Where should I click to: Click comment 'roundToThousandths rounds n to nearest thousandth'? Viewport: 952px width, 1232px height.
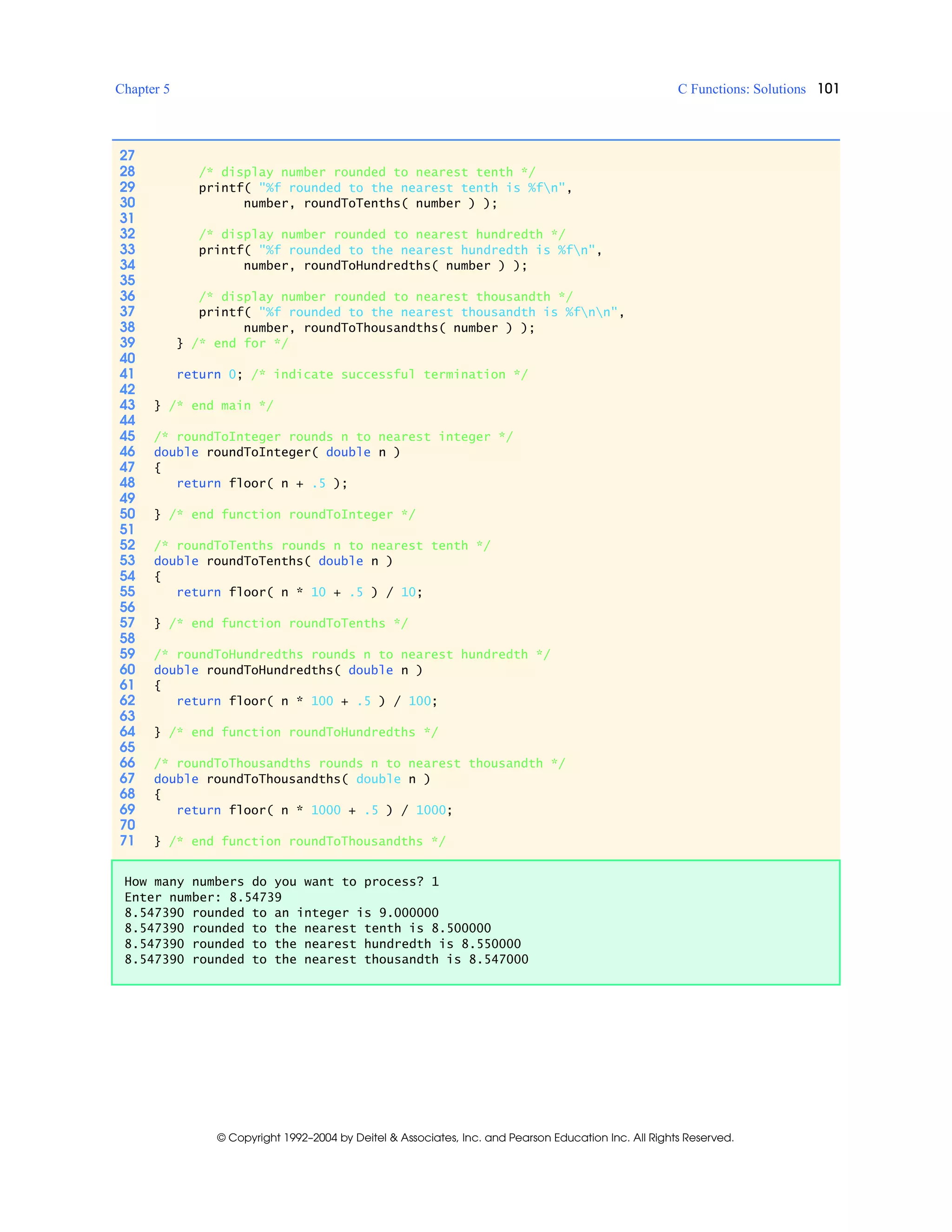[359, 763]
